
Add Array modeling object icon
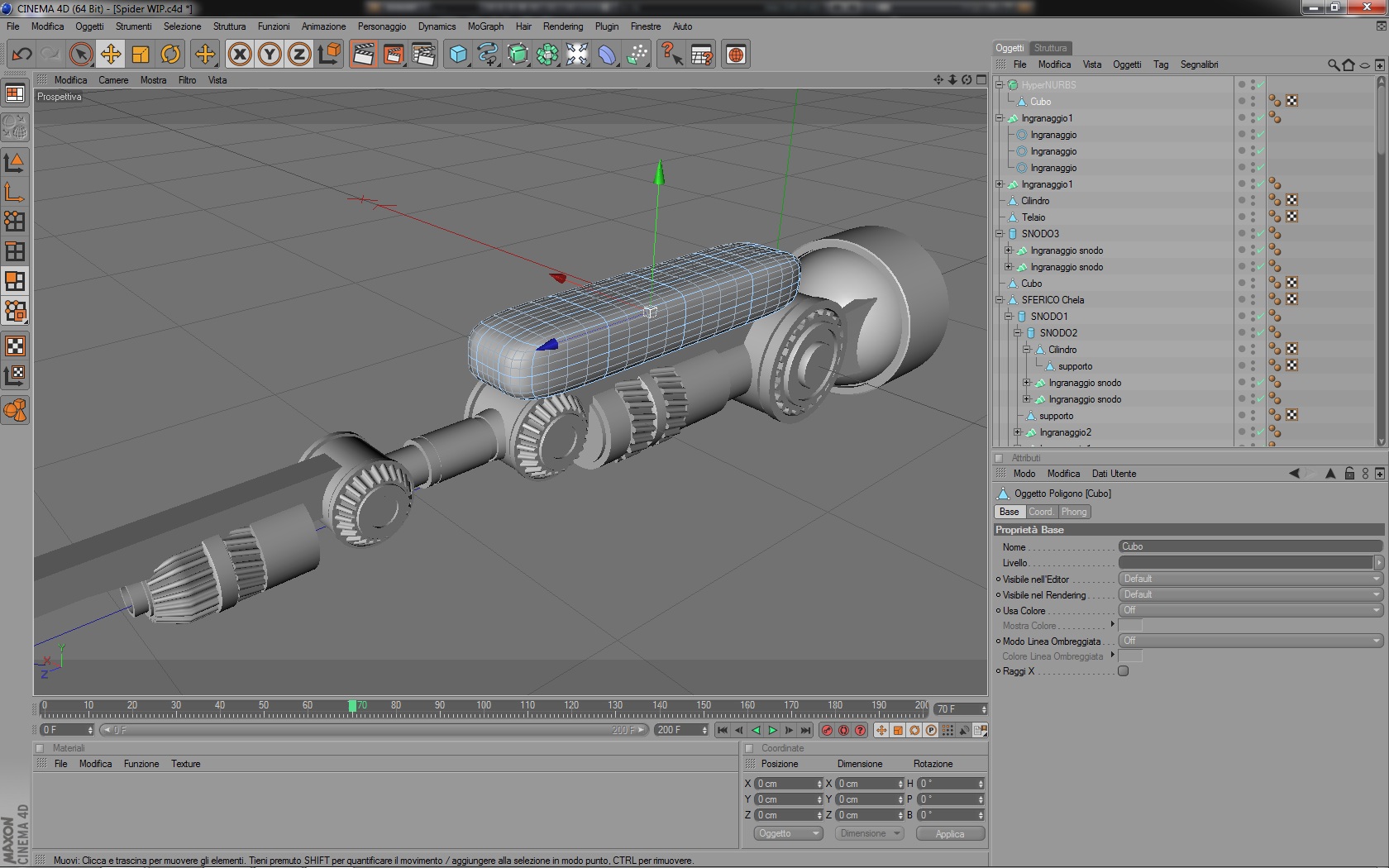click(547, 55)
